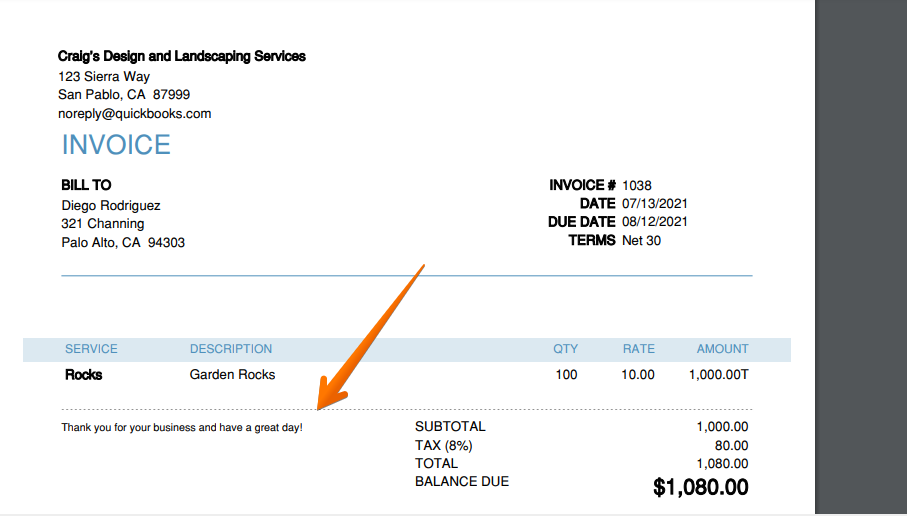Select tax amount 80.00
907x524 pixels.
[732, 445]
